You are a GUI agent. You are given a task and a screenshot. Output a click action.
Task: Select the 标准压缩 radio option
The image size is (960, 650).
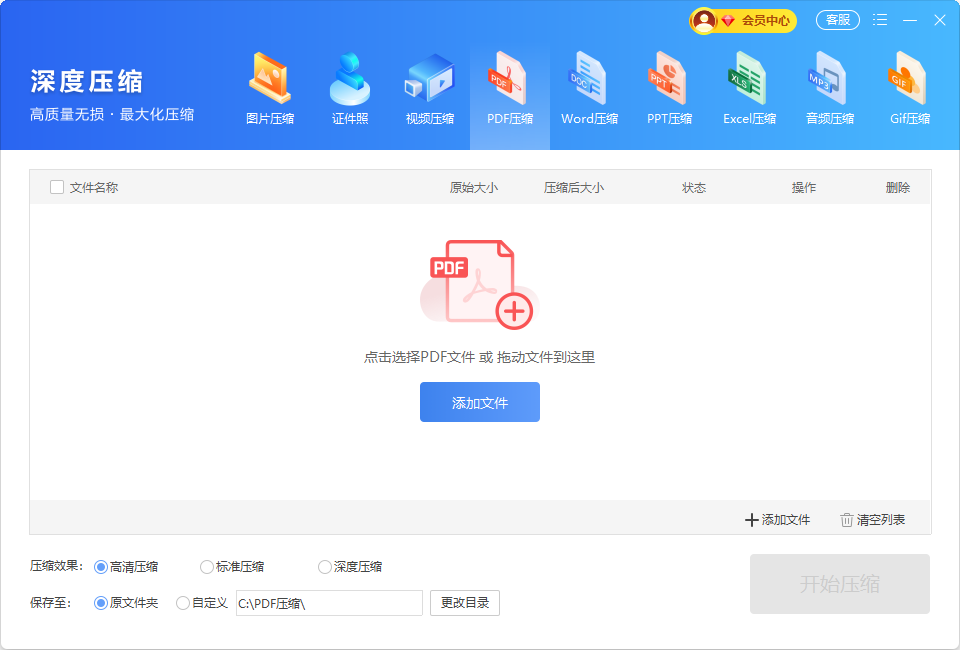tap(207, 567)
